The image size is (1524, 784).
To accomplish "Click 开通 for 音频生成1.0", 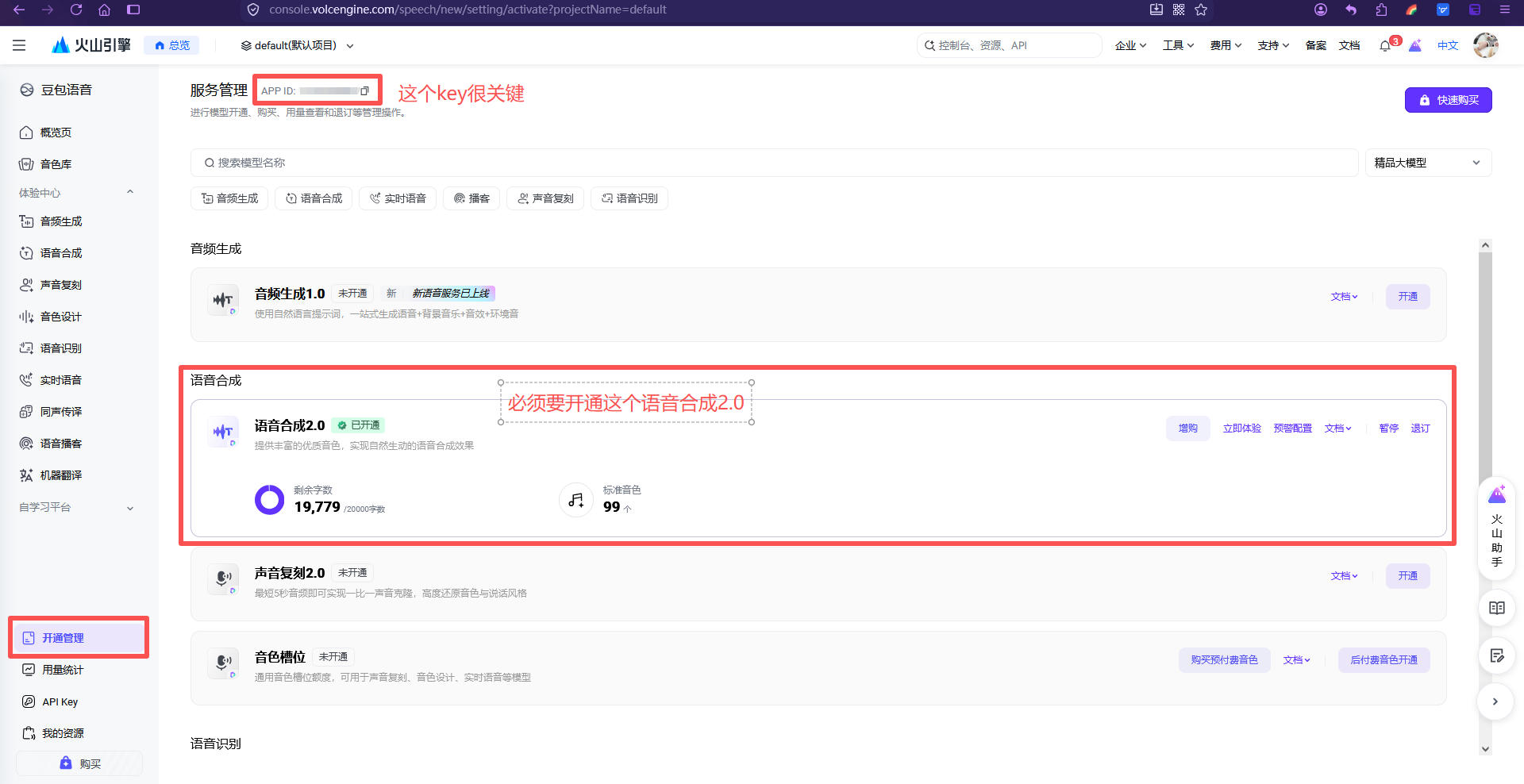I will [1408, 297].
